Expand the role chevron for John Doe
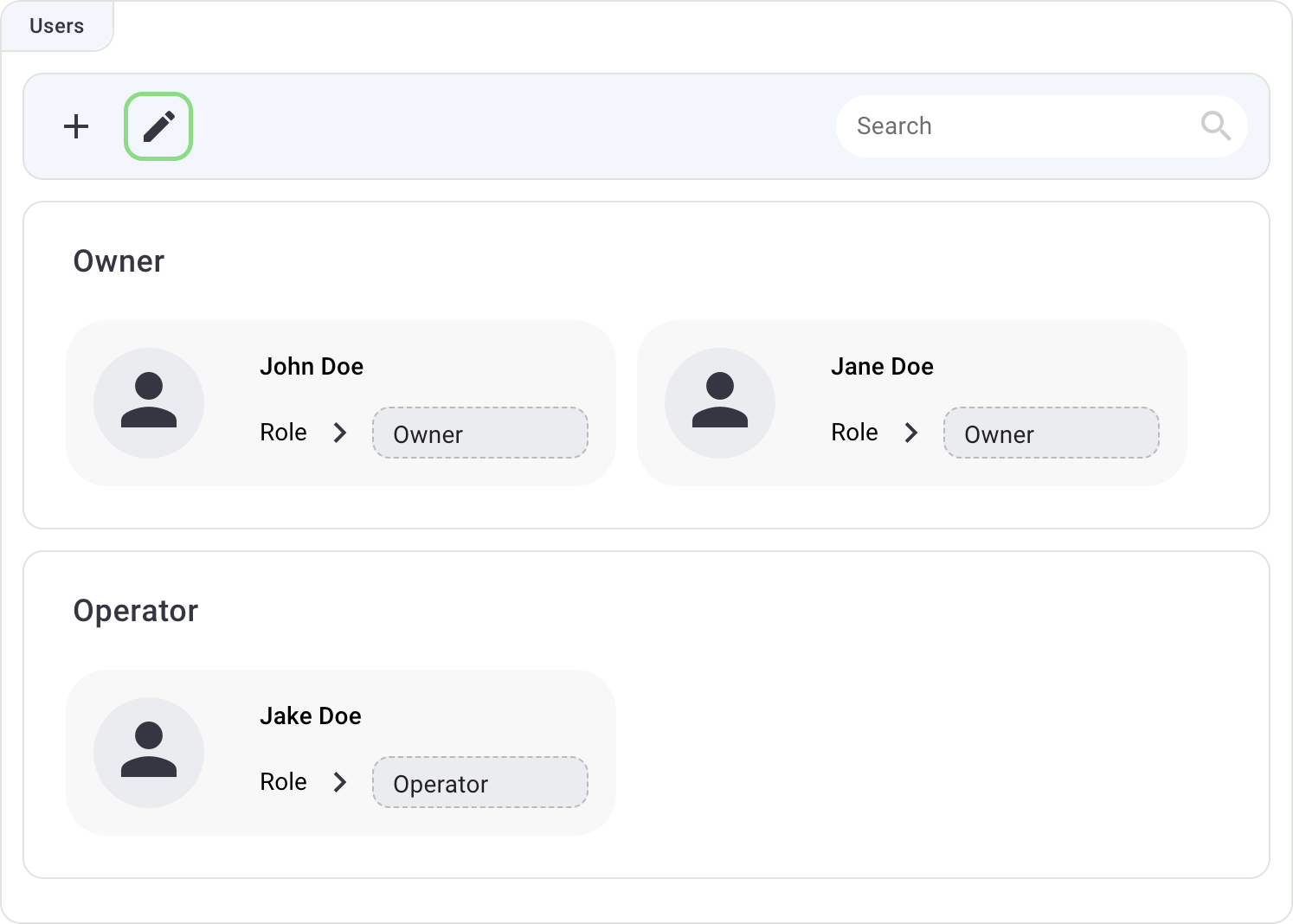Image resolution: width=1293 pixels, height=924 pixels. (340, 433)
